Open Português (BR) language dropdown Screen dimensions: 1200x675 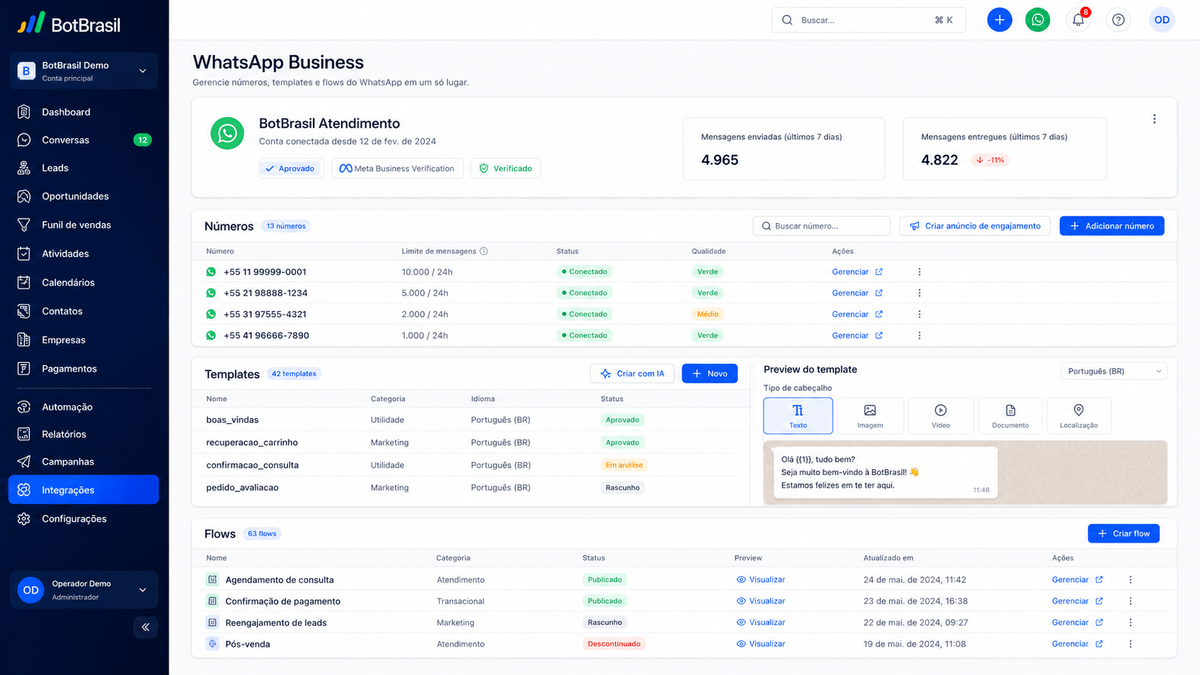coord(1114,371)
